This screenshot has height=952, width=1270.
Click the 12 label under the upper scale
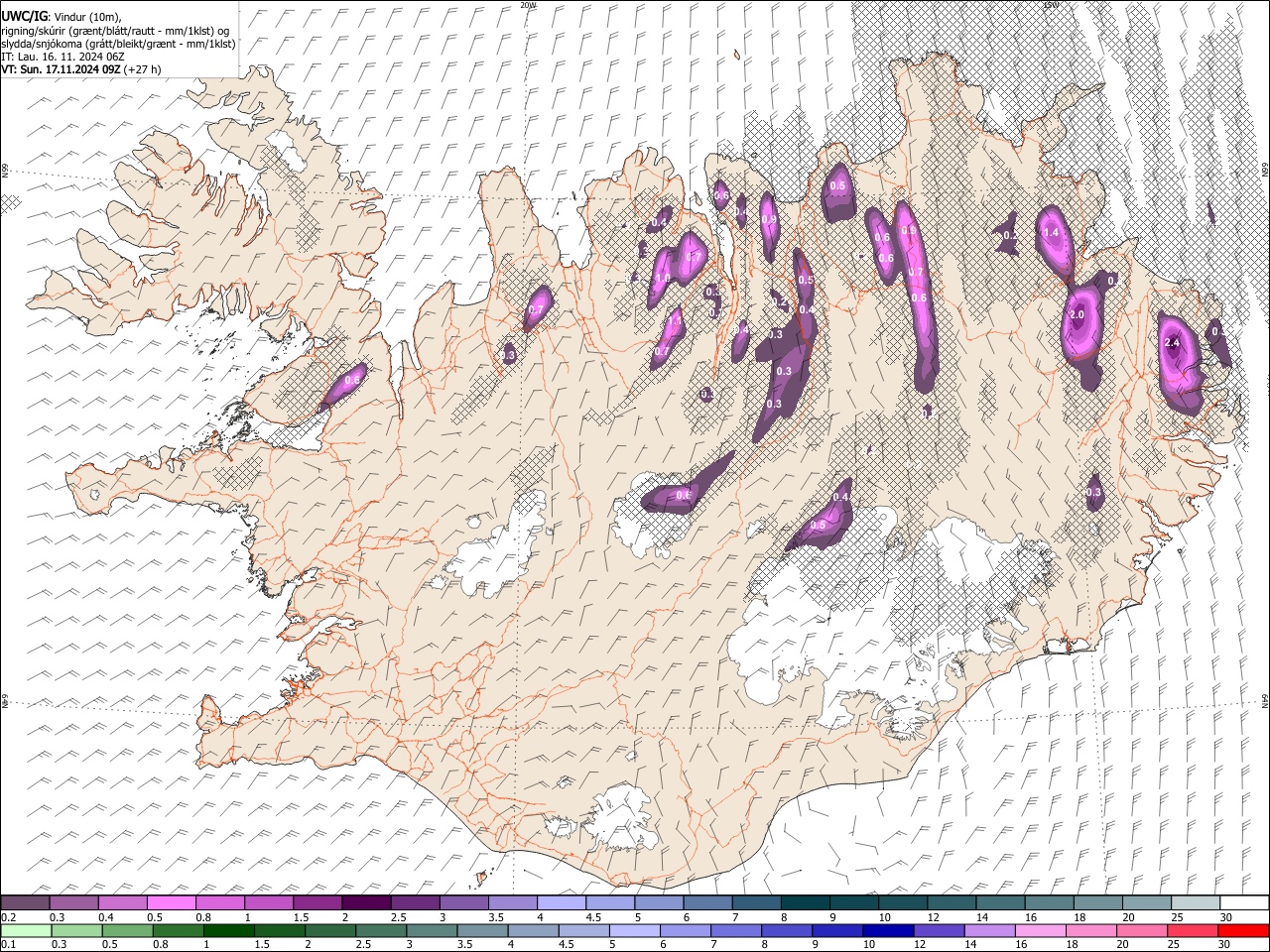click(x=932, y=917)
